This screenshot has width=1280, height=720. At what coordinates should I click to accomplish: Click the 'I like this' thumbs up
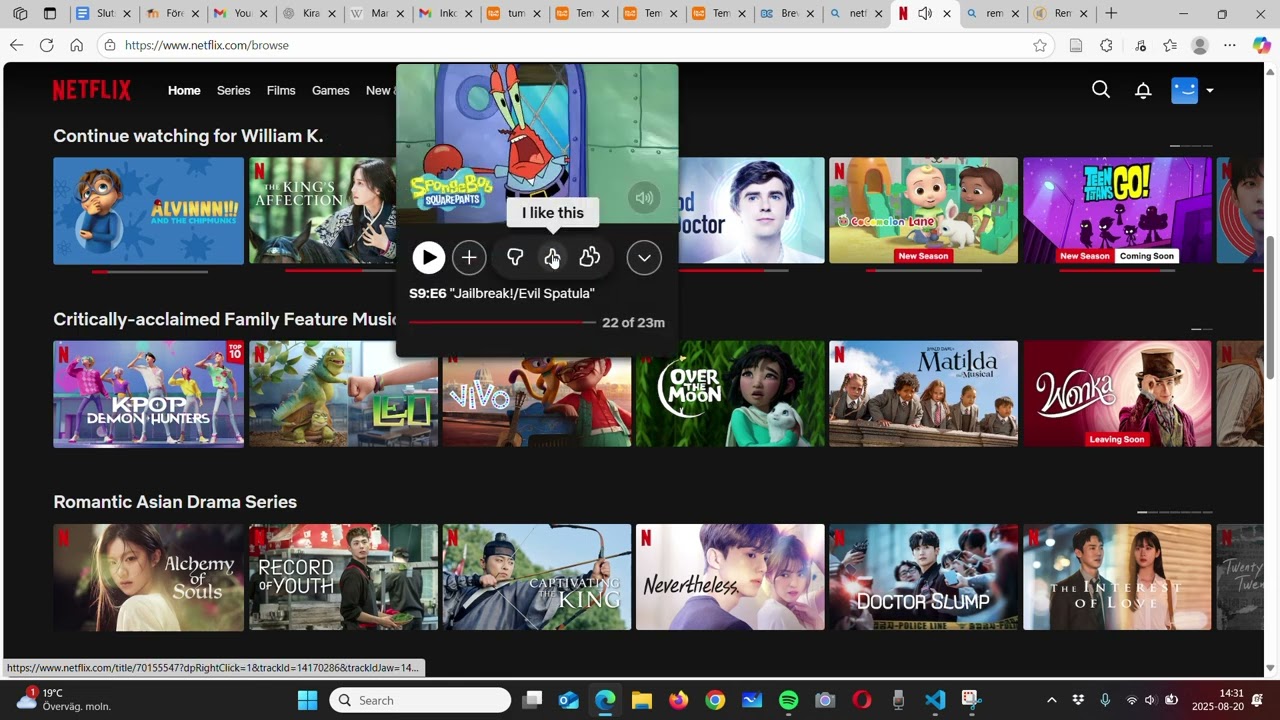(x=552, y=258)
